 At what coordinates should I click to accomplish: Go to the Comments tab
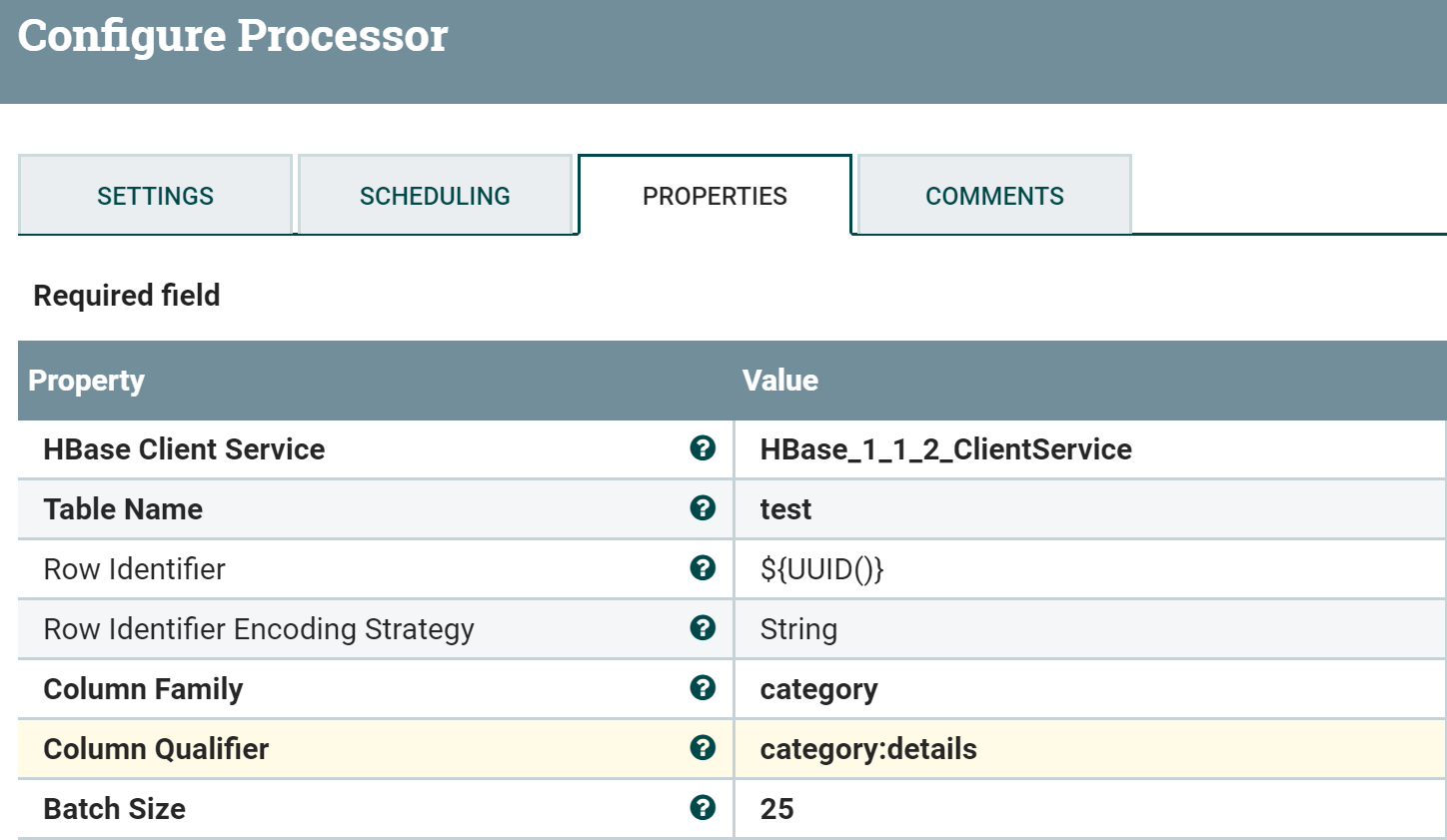pos(994,196)
